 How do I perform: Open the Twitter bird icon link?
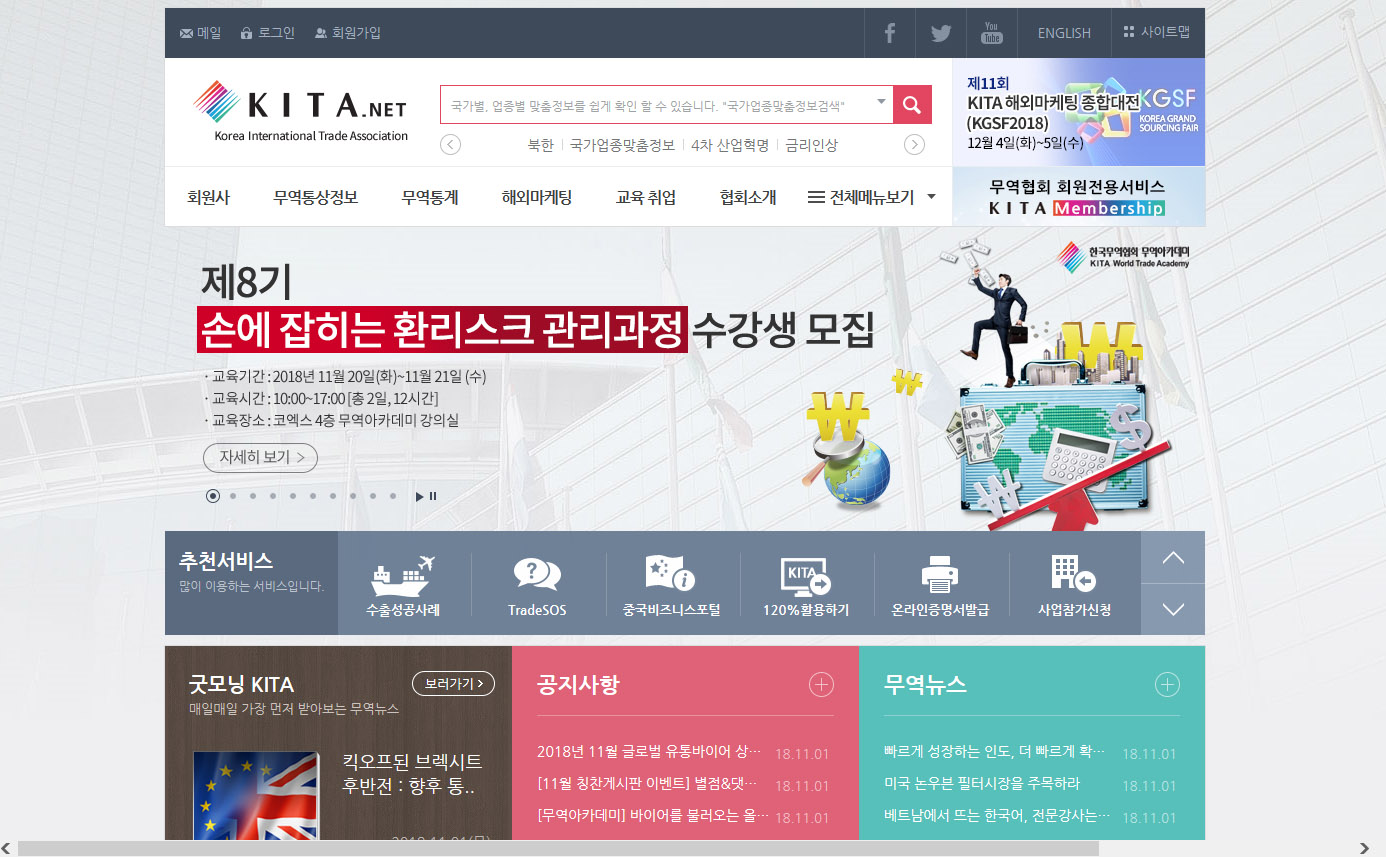941,33
